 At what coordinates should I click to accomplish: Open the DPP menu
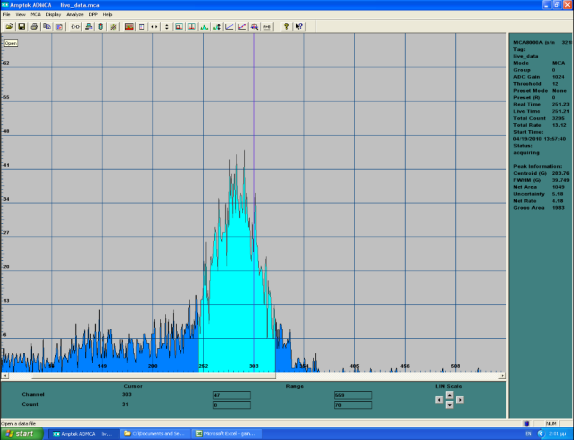93,15
